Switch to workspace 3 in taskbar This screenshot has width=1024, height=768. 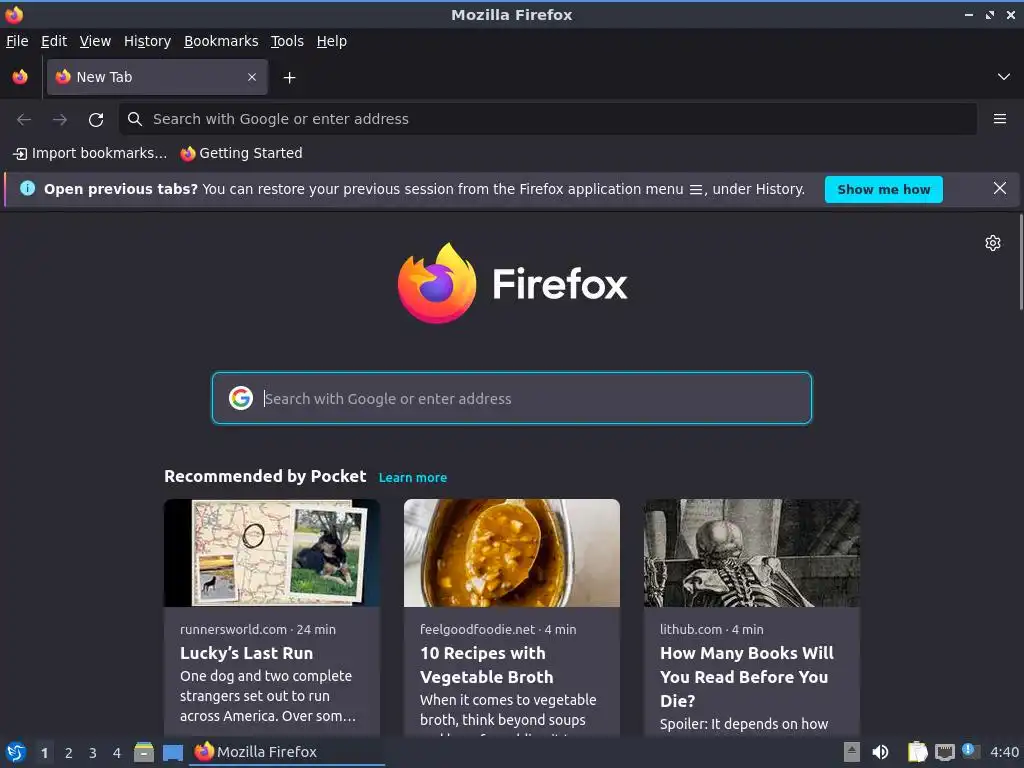point(93,753)
